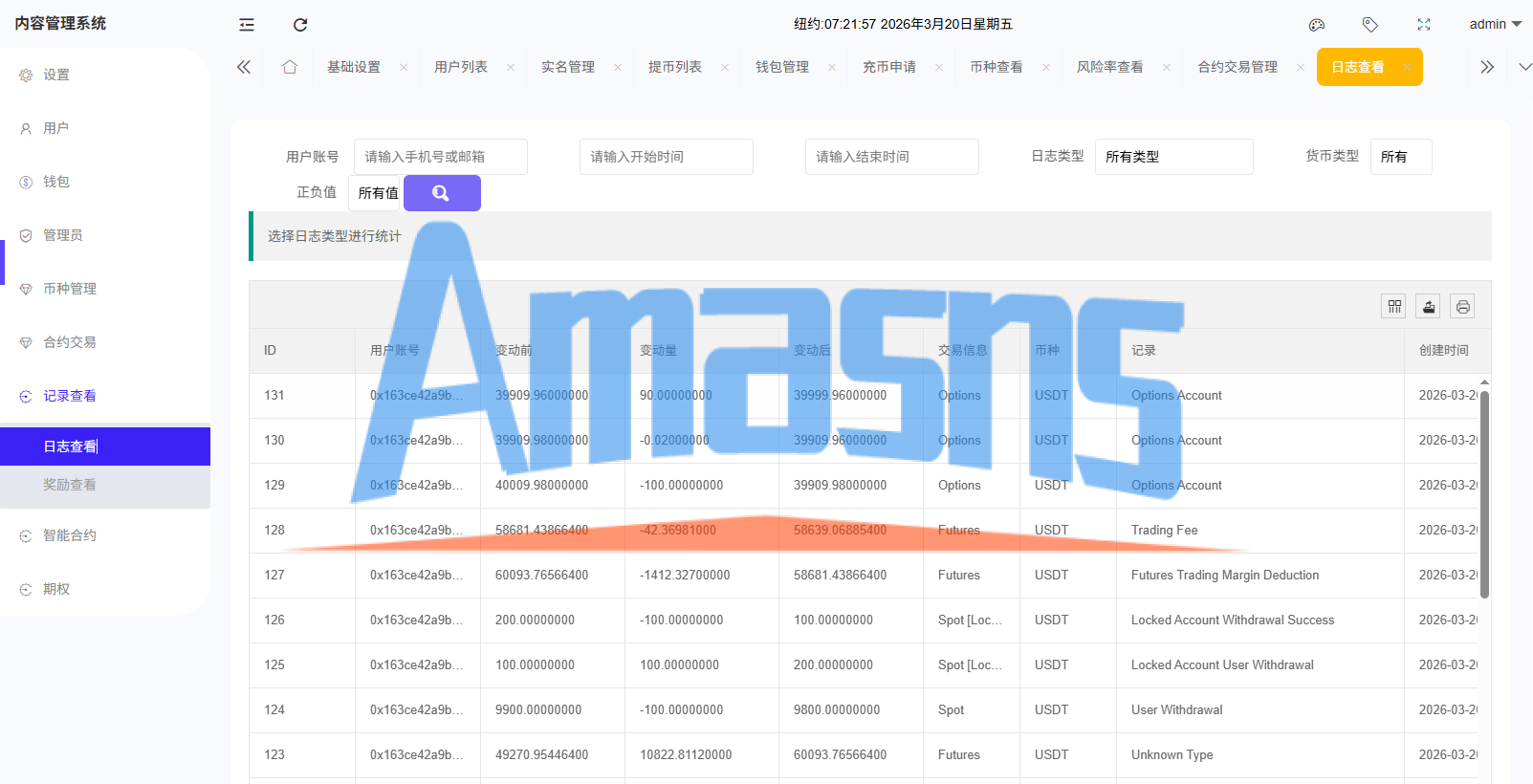
Task: Click the 'Futures Trading Margin Deduction' record cell
Action: pos(1260,576)
